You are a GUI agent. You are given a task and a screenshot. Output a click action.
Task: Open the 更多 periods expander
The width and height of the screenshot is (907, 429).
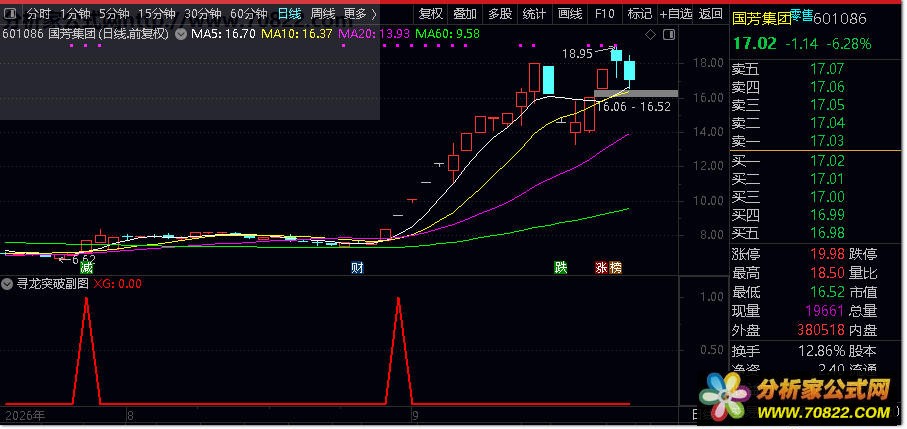pyautogui.click(x=360, y=13)
